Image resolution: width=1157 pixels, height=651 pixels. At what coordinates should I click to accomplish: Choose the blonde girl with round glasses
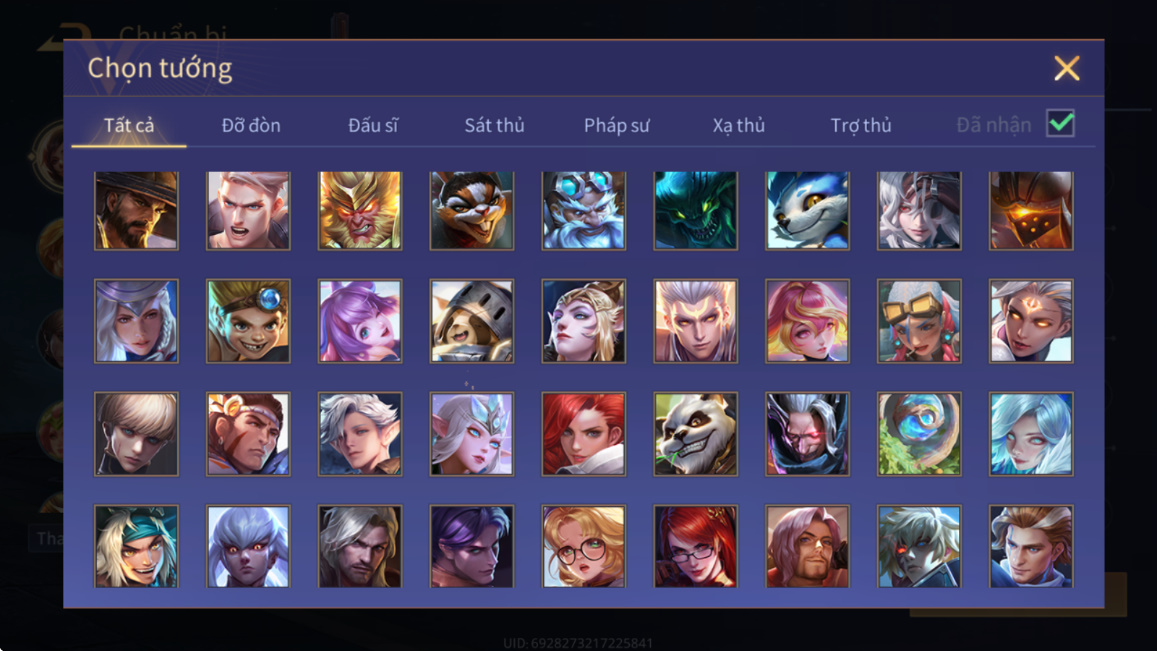click(584, 546)
